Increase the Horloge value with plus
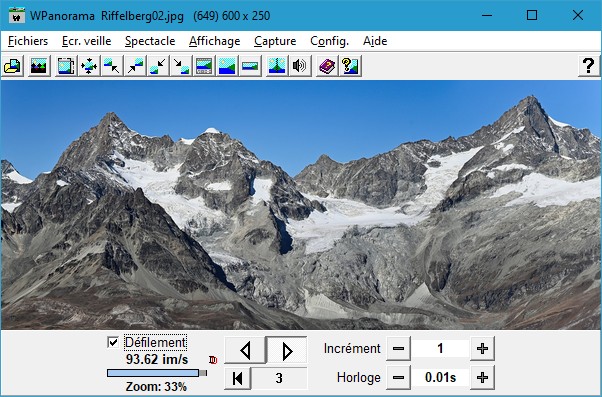Viewport: 602px width, 397px height. pyautogui.click(x=482, y=378)
